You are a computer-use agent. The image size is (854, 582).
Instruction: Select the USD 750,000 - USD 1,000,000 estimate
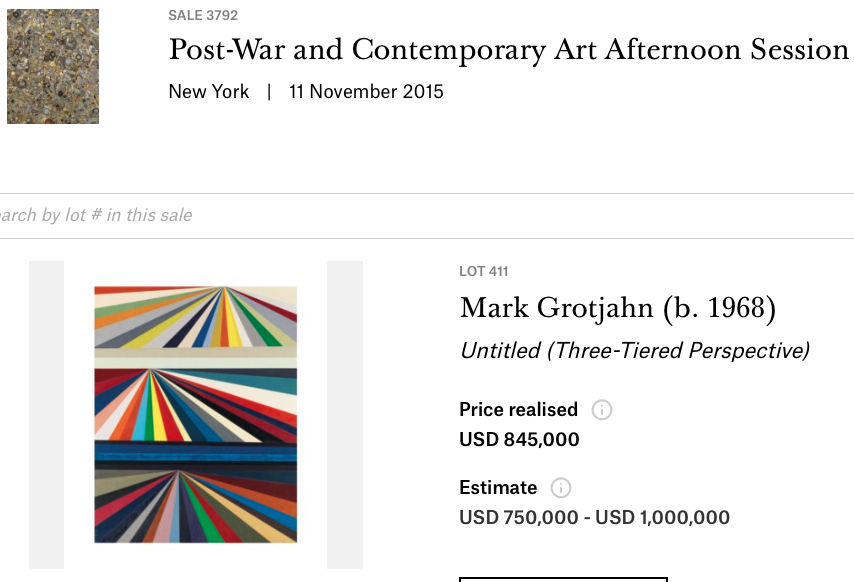click(594, 517)
